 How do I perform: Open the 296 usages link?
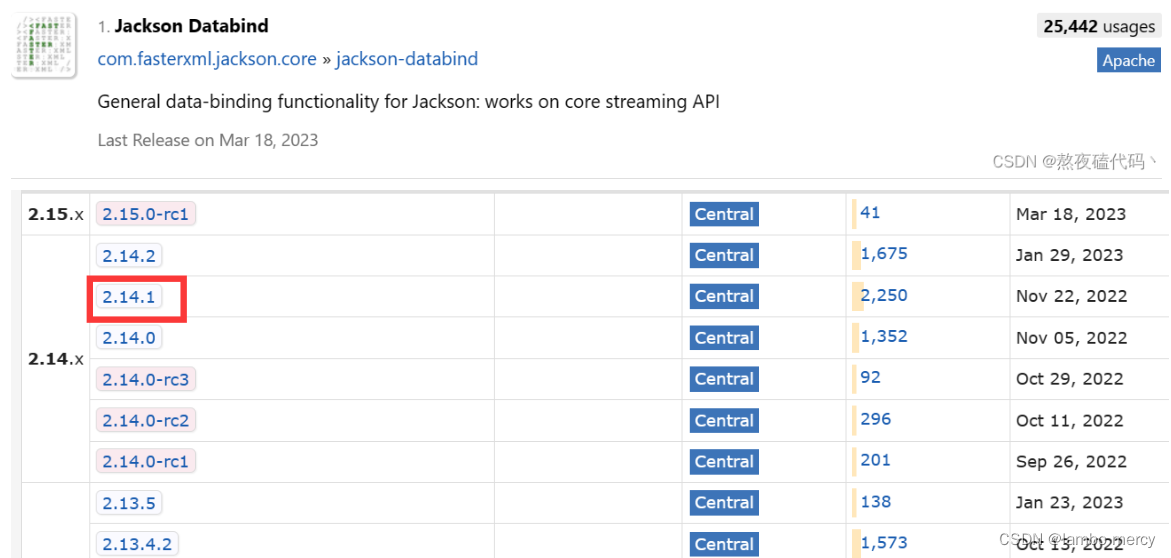(x=876, y=419)
